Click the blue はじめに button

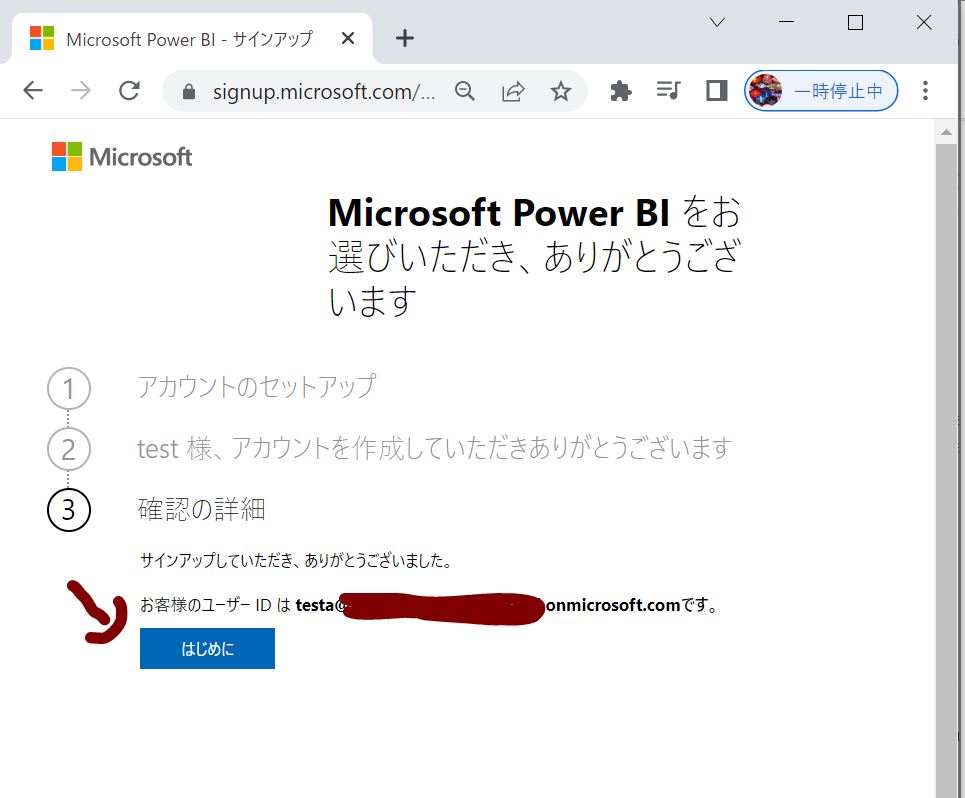(207, 648)
